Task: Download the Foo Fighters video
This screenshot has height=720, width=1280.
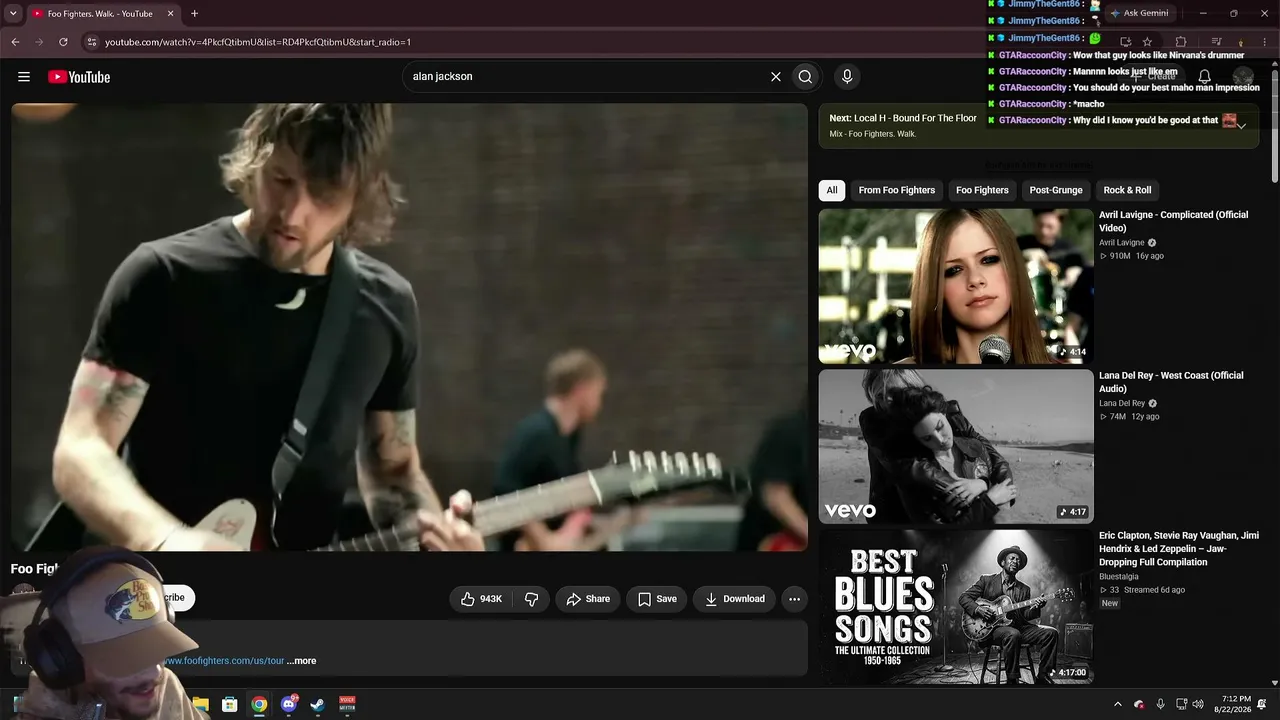Action: (x=734, y=599)
